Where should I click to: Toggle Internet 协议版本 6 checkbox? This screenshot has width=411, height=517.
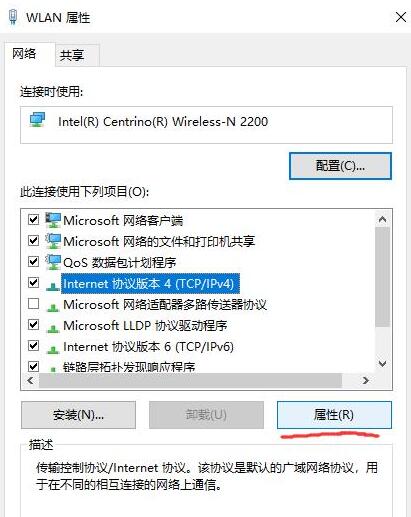point(33,346)
